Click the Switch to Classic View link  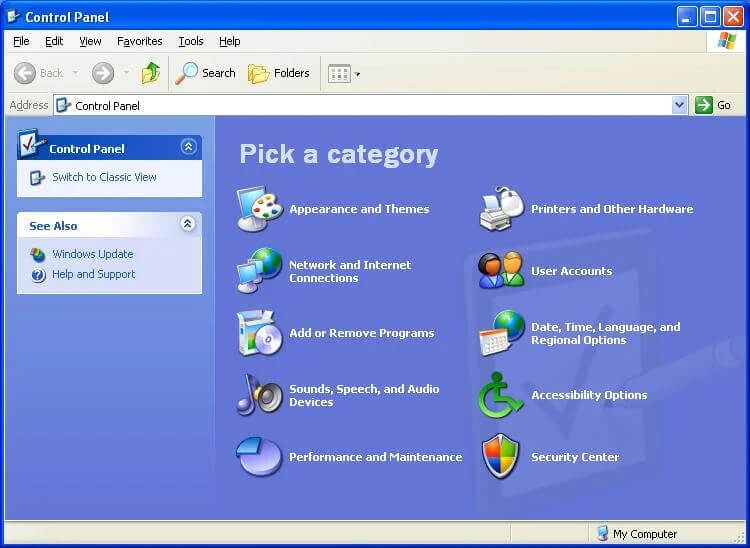[x=104, y=177]
